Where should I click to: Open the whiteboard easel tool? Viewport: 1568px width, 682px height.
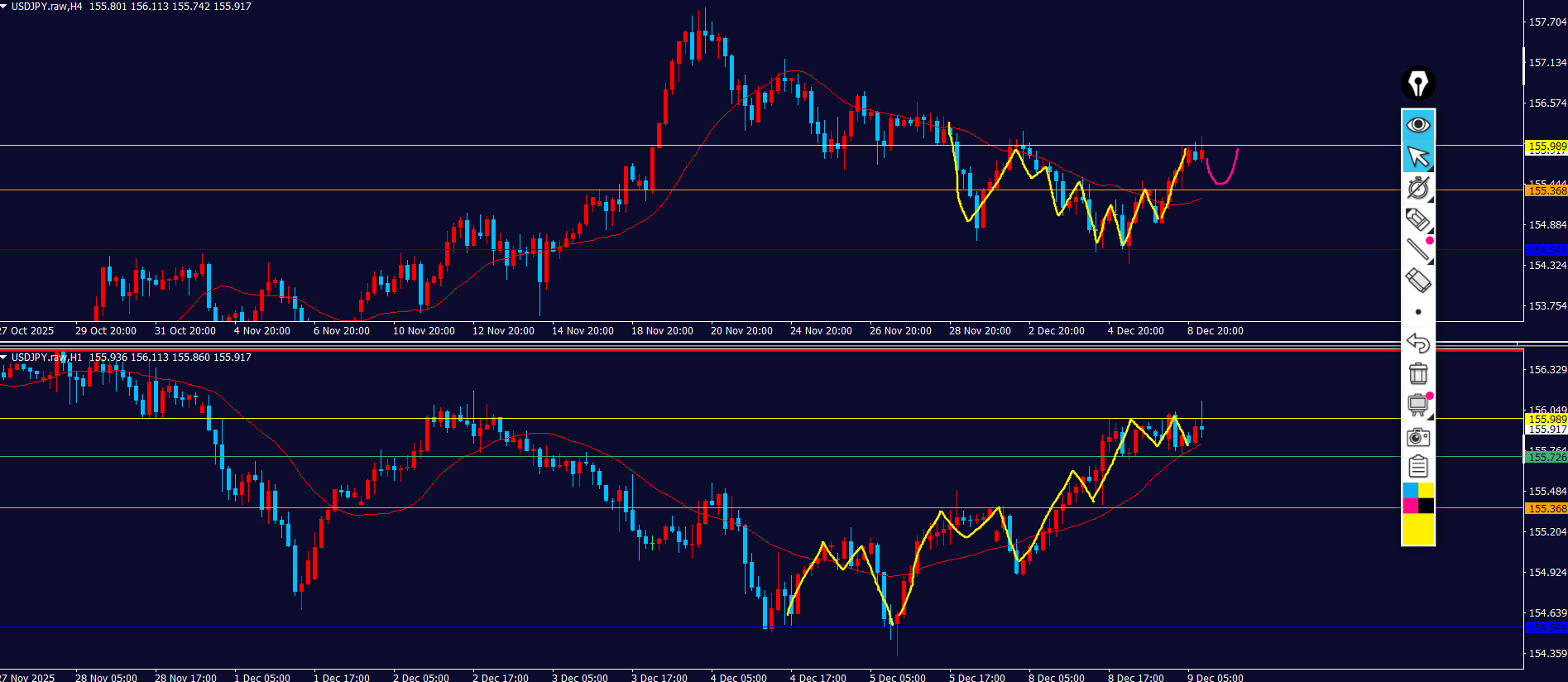[x=1417, y=405]
